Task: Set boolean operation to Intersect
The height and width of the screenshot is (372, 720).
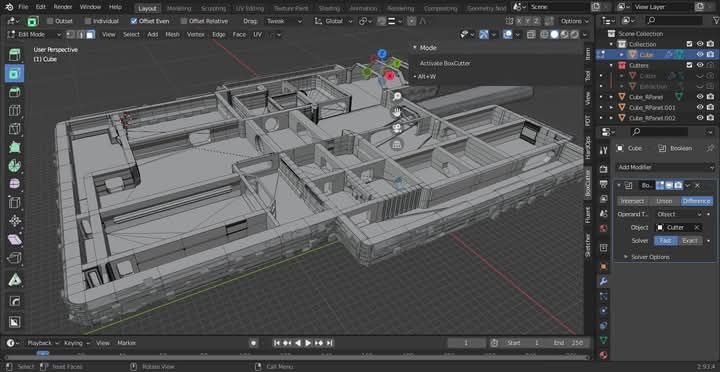Action: click(x=632, y=201)
